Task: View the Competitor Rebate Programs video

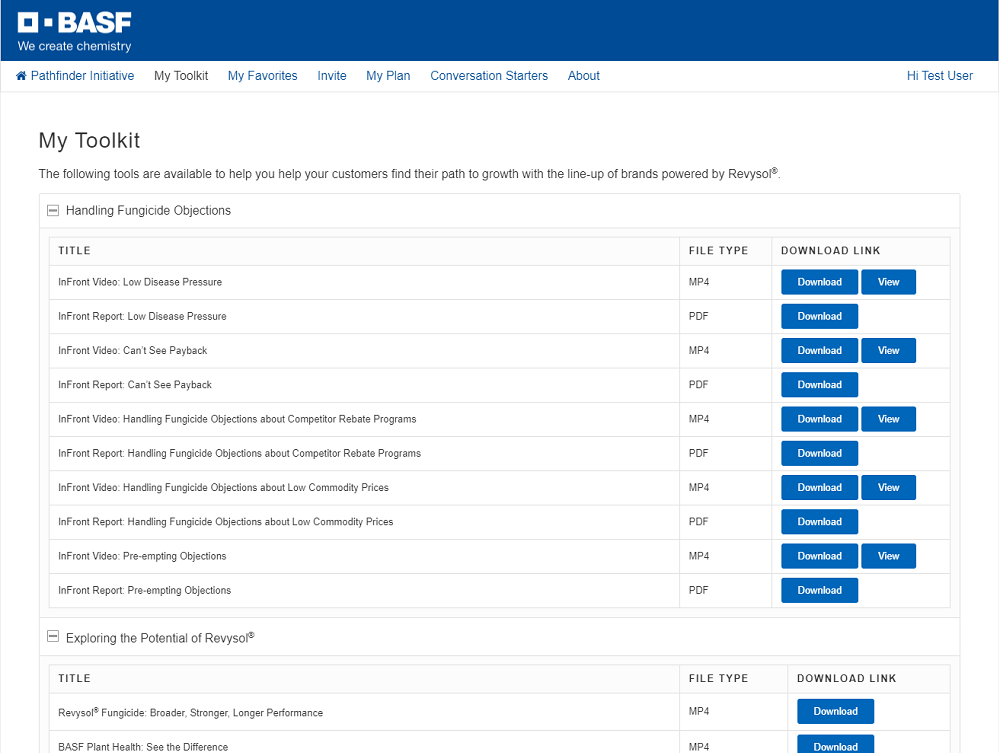Action: click(888, 419)
